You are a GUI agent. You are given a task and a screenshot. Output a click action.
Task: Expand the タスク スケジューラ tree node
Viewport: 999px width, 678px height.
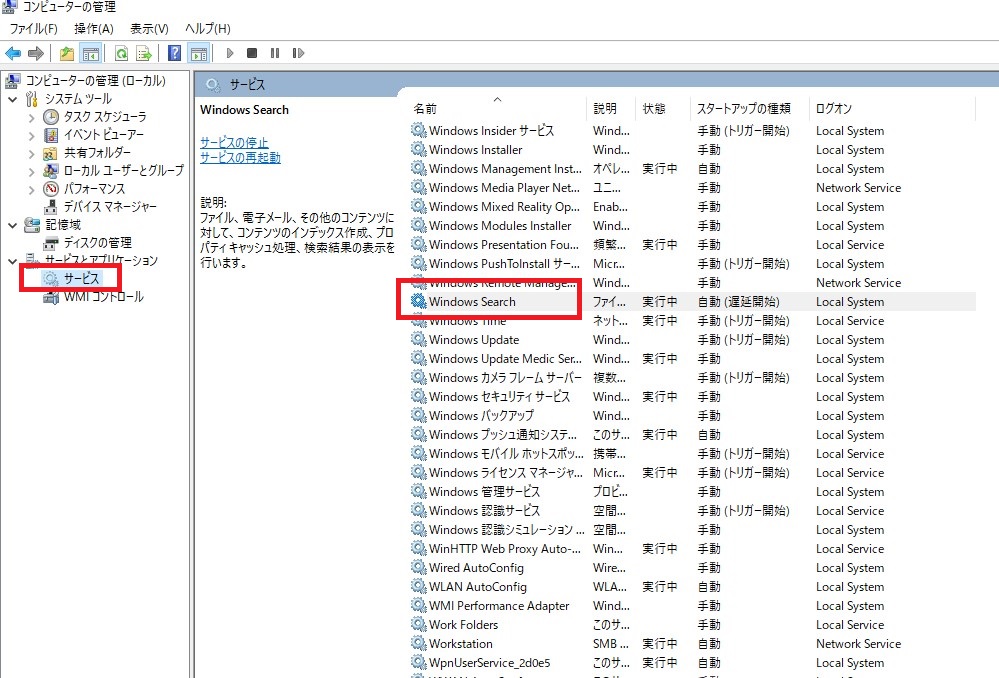[31, 117]
